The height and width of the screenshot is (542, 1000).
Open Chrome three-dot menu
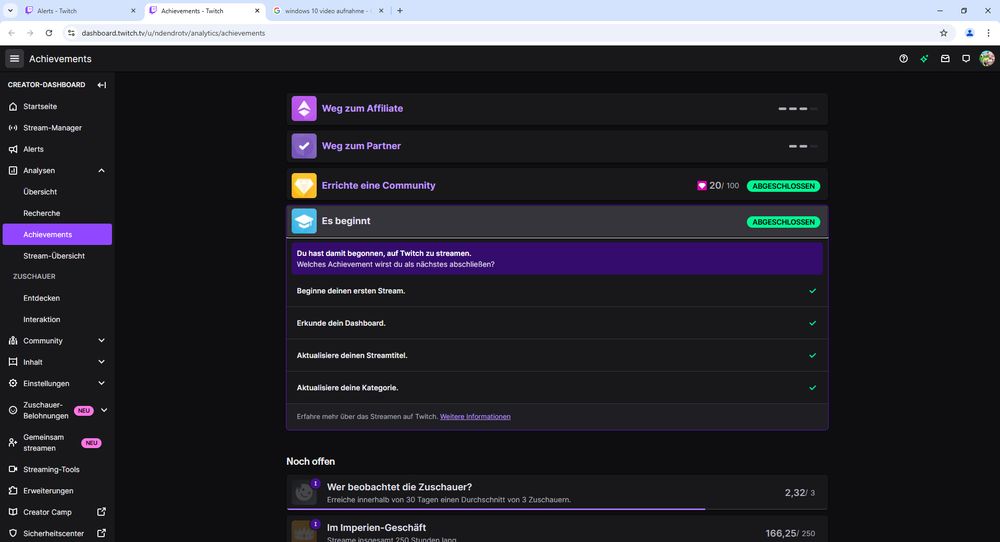[989, 33]
